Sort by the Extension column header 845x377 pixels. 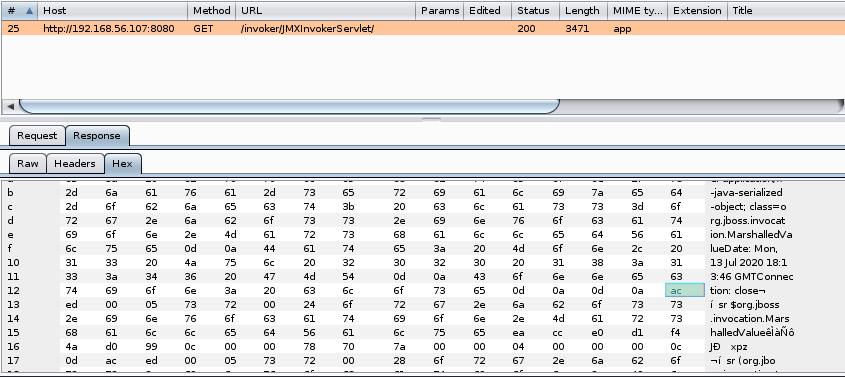pos(697,11)
